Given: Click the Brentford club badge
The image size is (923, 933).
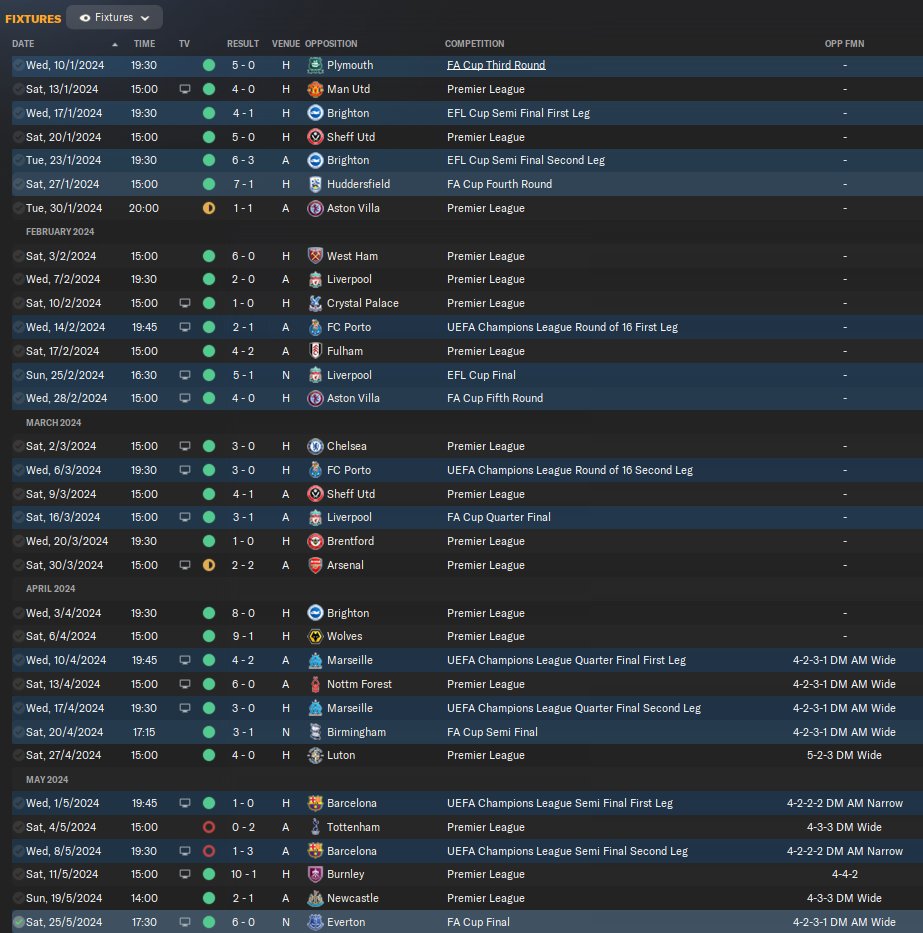Looking at the screenshot, I should pyautogui.click(x=315, y=541).
